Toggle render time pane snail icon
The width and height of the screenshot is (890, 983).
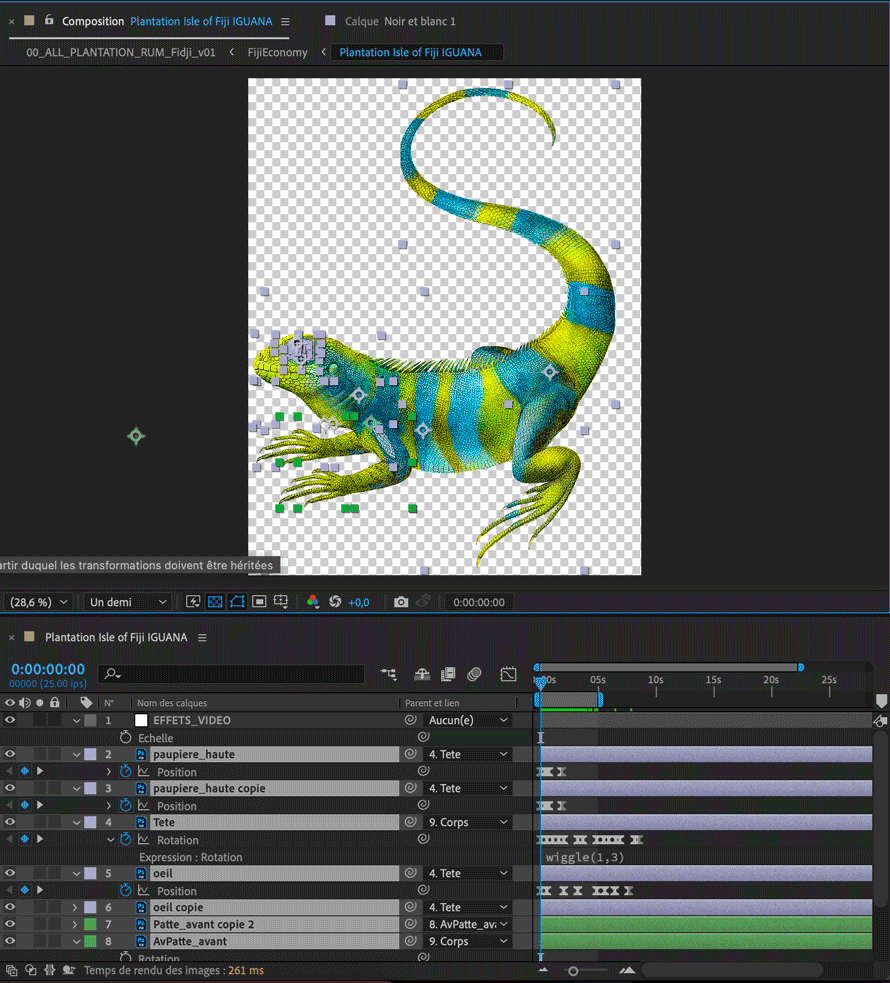(68, 970)
